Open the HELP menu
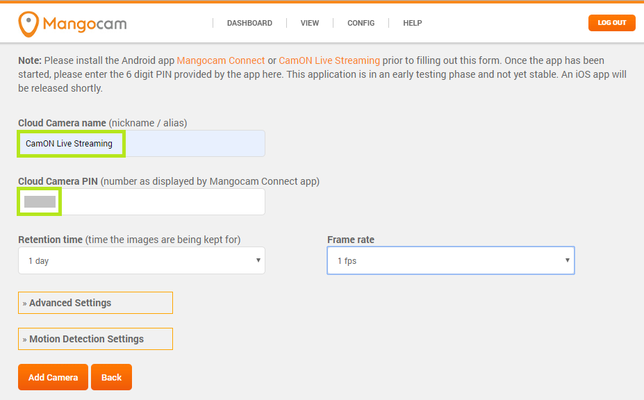Viewport: 644px width, 400px height. pyautogui.click(x=412, y=23)
